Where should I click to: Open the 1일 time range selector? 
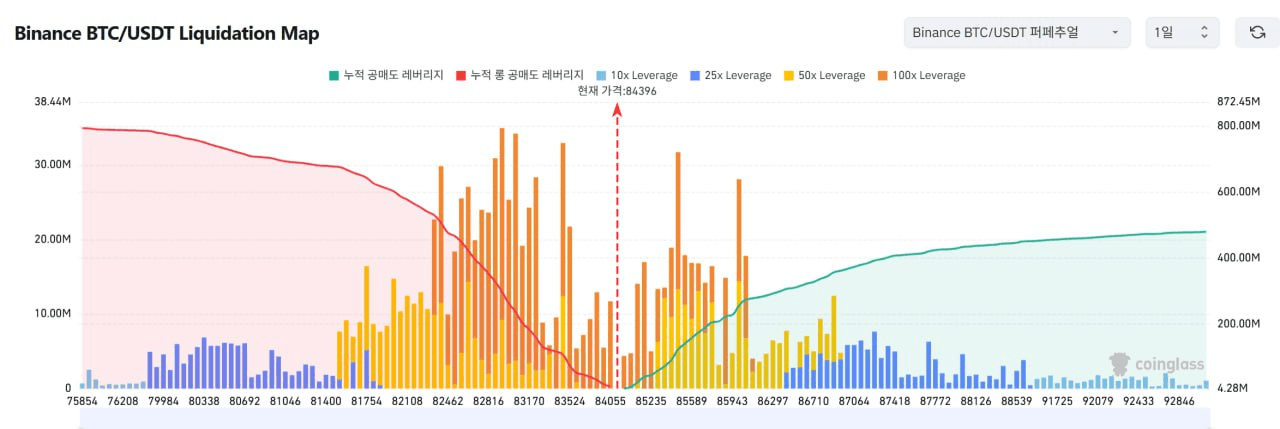(x=1182, y=33)
